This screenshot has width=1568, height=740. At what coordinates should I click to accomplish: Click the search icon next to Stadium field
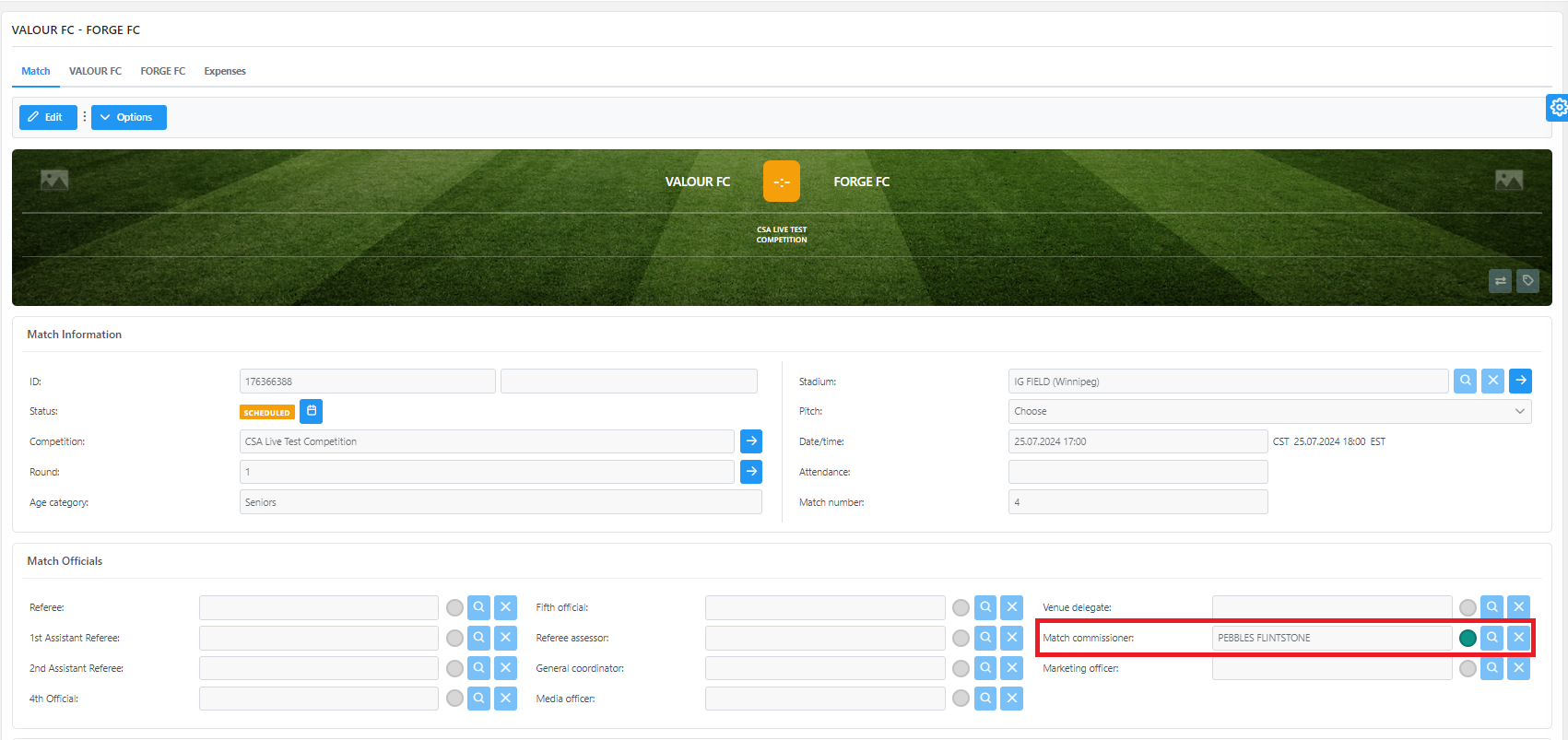click(x=1465, y=381)
